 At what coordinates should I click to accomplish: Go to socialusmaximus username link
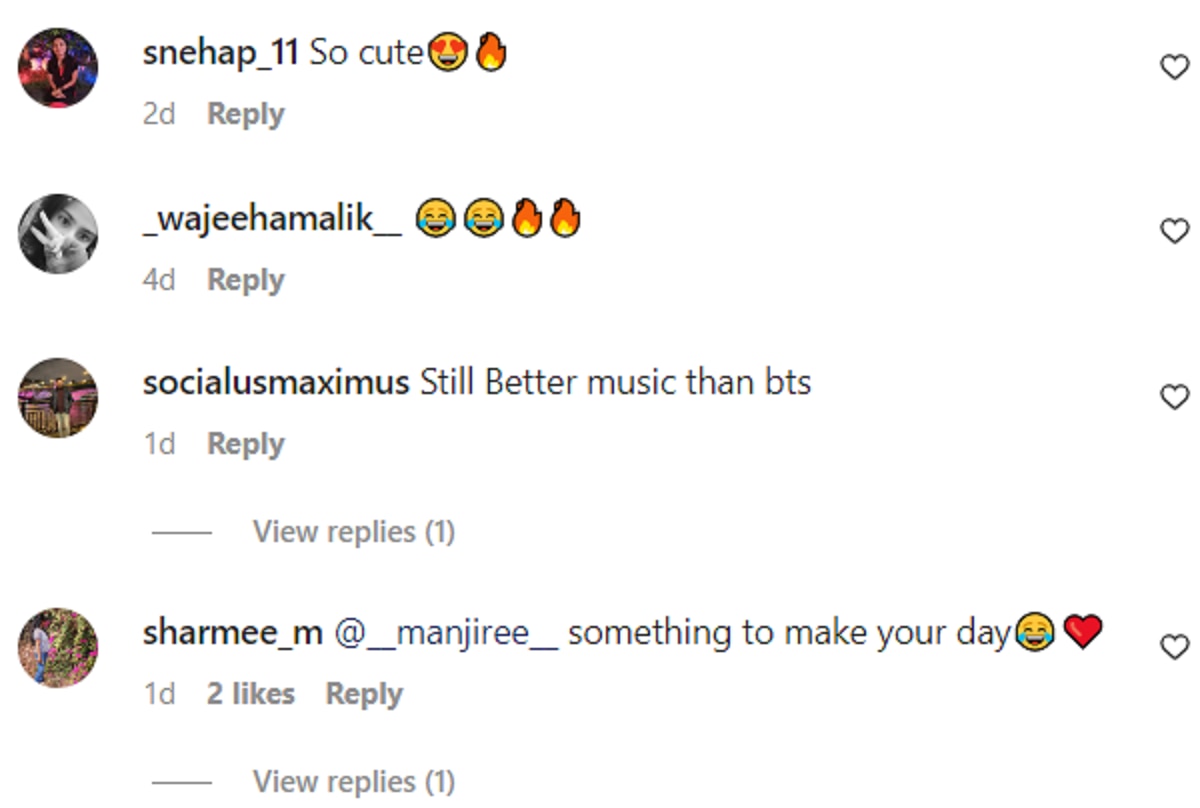276,383
